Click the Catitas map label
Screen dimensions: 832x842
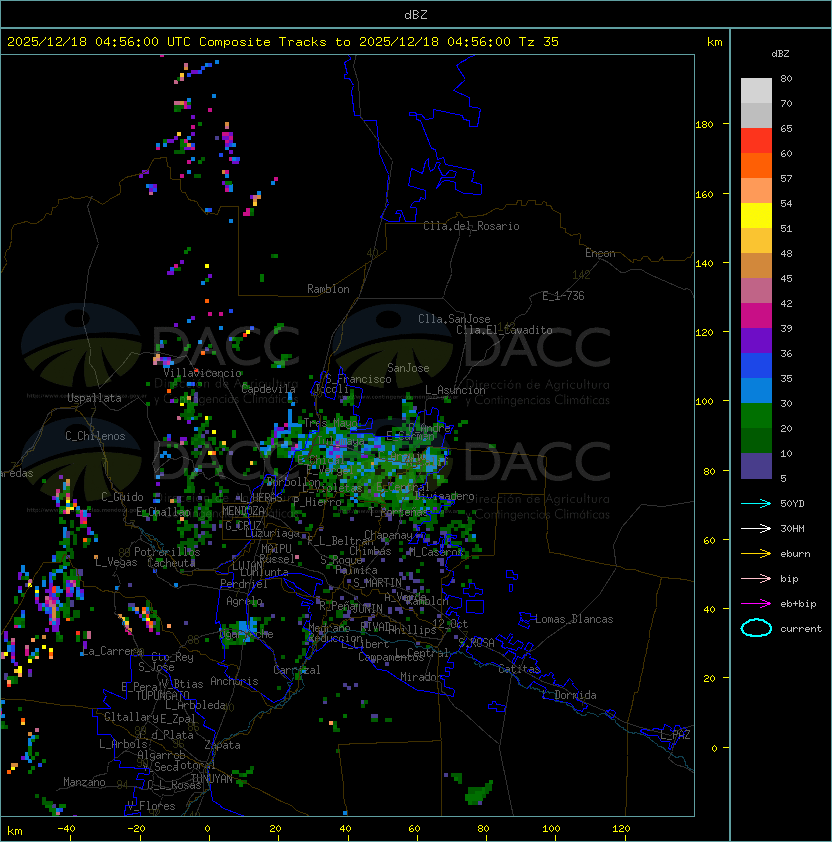pos(519,669)
